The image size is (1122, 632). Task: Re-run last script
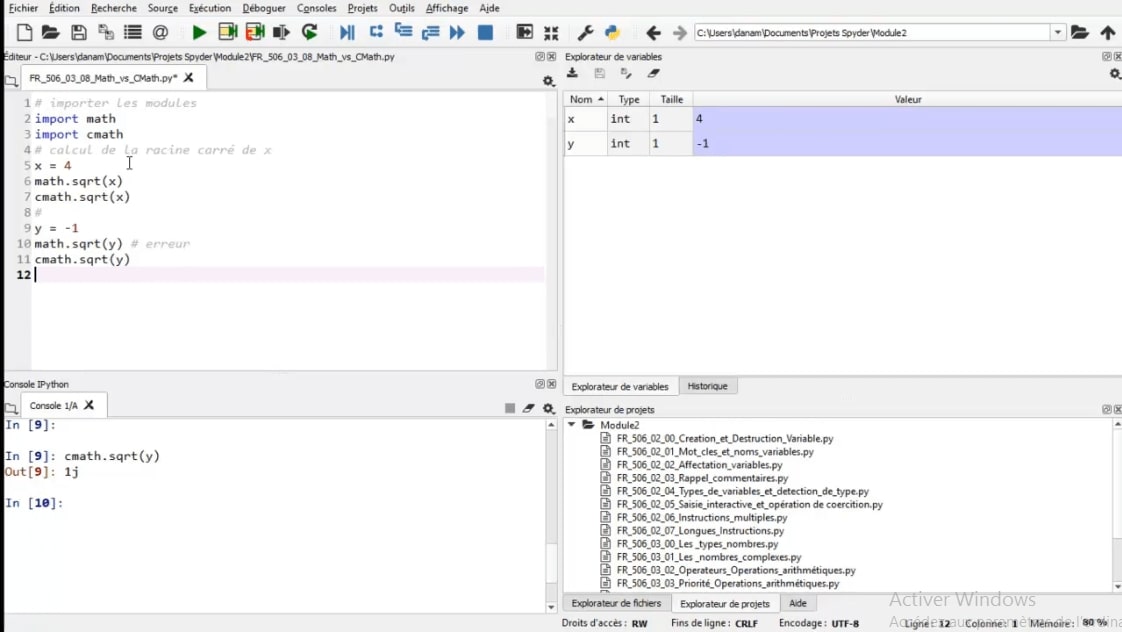click(309, 32)
